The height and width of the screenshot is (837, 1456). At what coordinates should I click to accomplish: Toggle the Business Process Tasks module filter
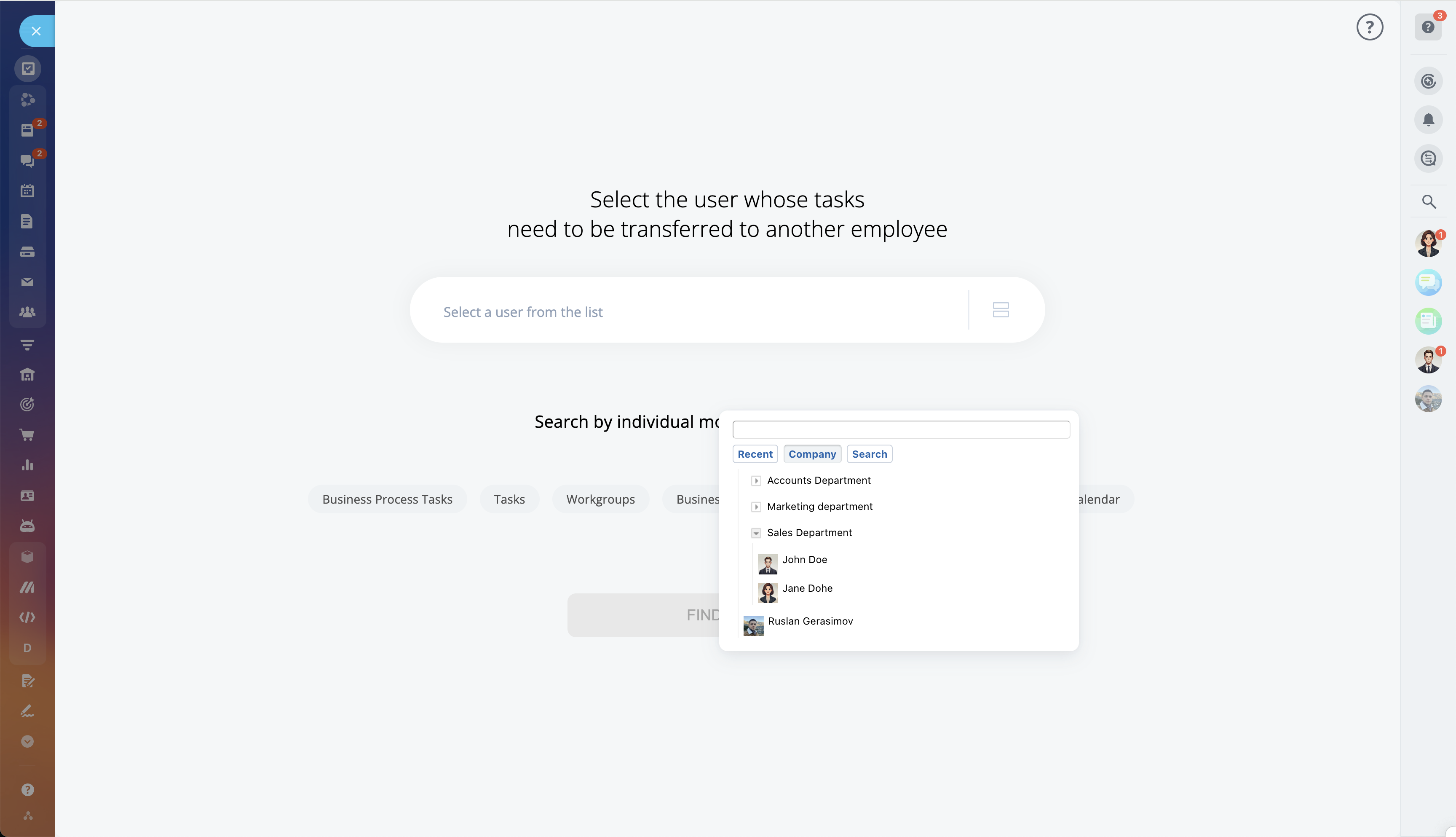click(x=387, y=499)
